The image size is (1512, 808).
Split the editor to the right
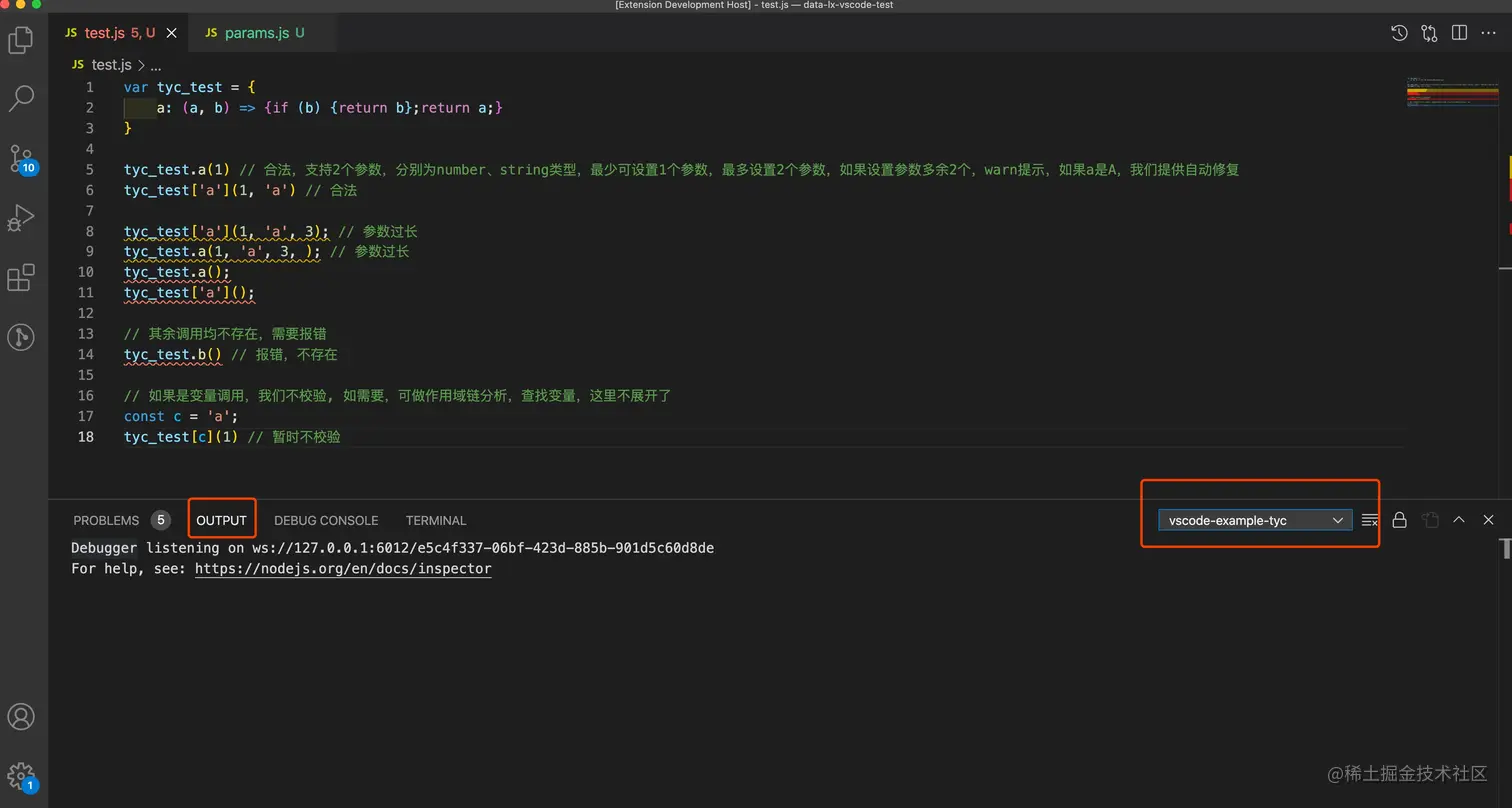click(x=1459, y=33)
